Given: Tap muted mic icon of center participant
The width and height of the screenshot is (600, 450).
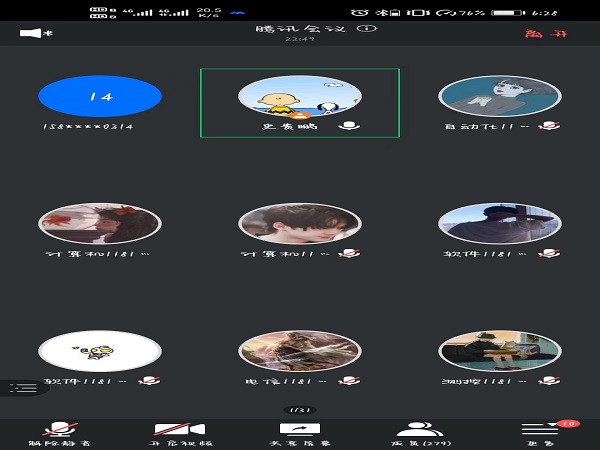Looking at the screenshot, I should (349, 254).
